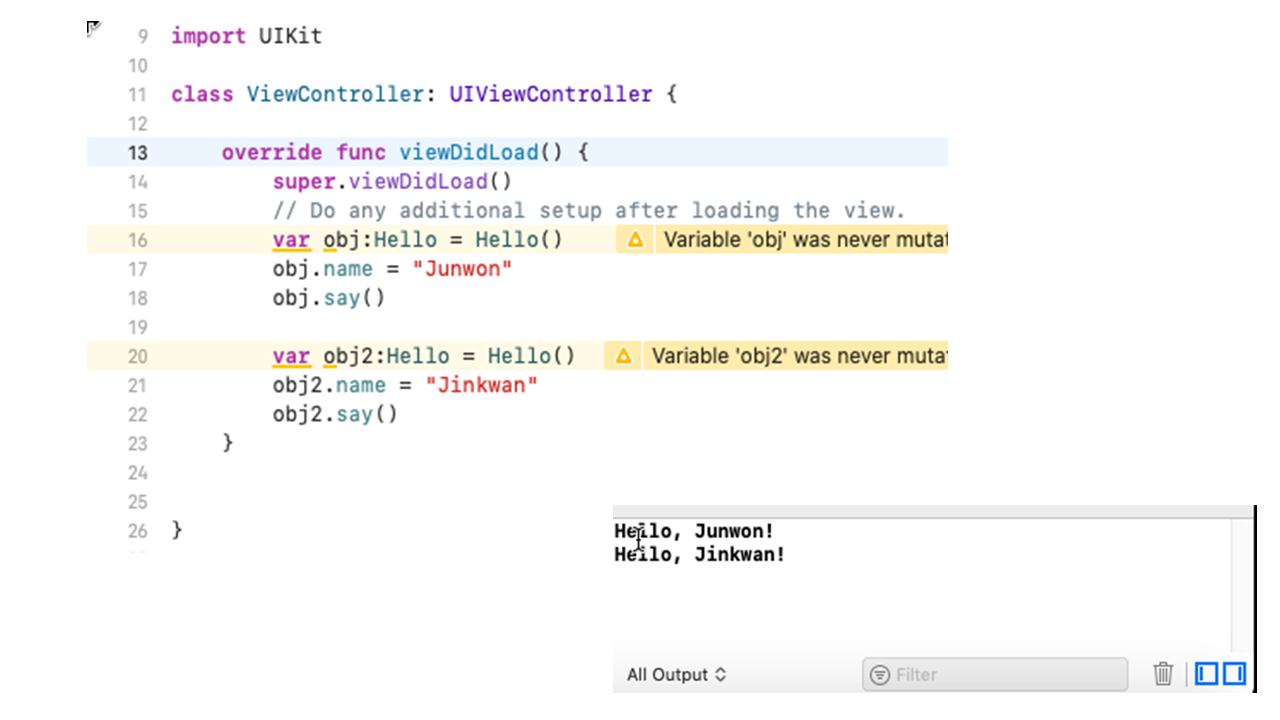Click line number 20 in the gutter
Image resolution: width=1280 pixels, height=720 pixels.
pos(137,356)
